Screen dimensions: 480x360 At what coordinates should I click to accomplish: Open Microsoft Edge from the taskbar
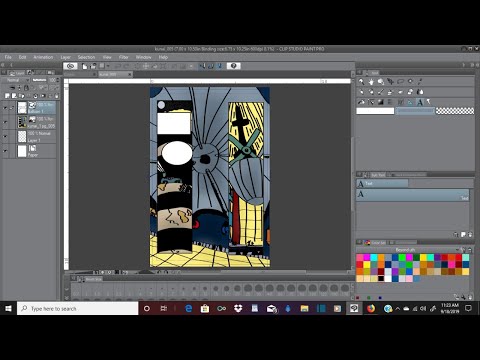[x=188, y=309]
